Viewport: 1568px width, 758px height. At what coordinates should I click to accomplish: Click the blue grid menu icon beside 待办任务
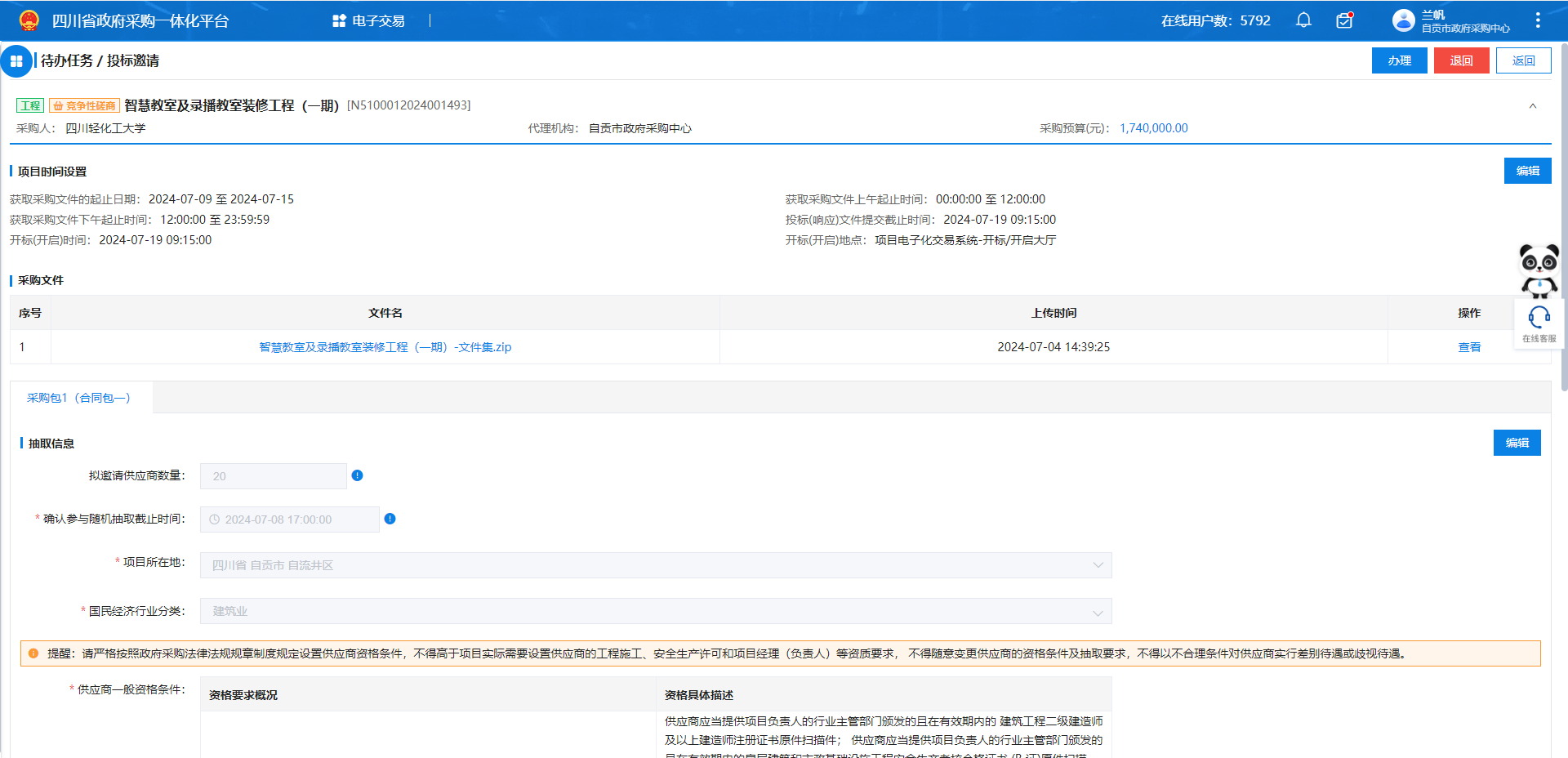[16, 61]
